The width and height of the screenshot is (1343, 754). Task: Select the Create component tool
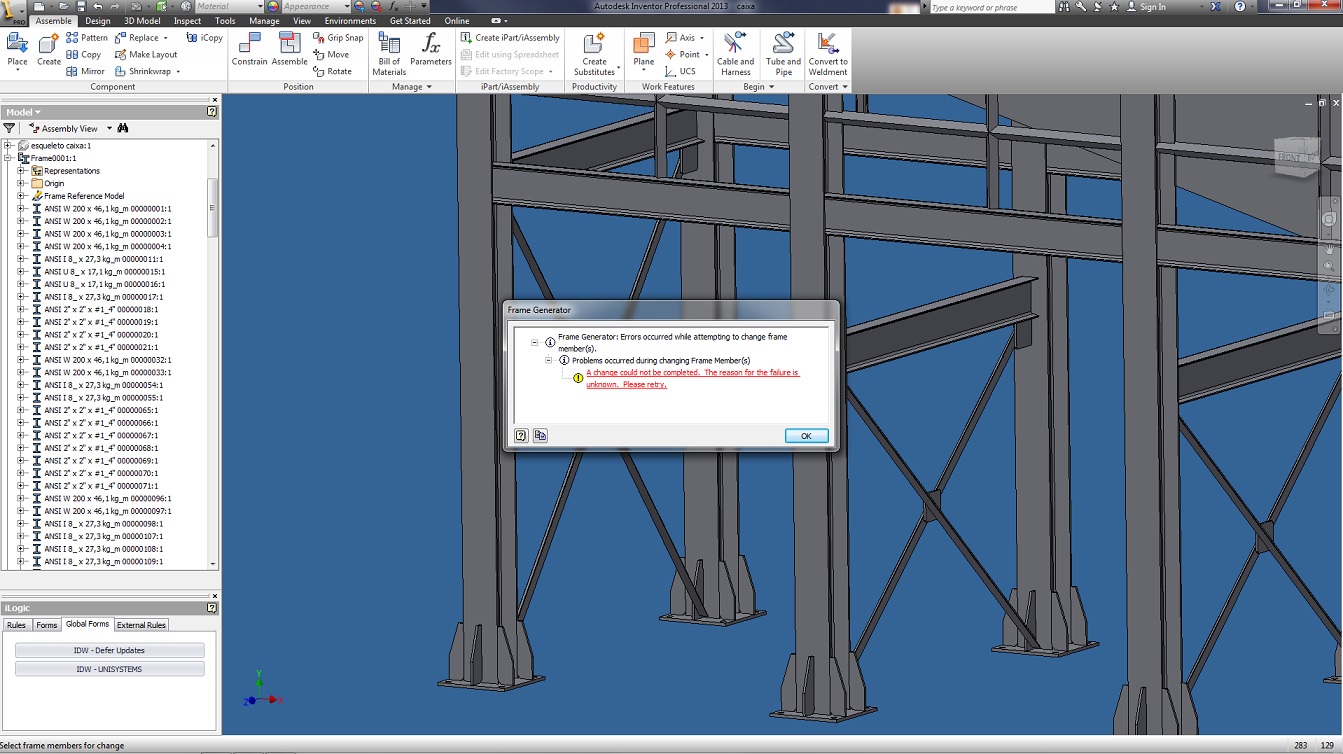(49, 52)
